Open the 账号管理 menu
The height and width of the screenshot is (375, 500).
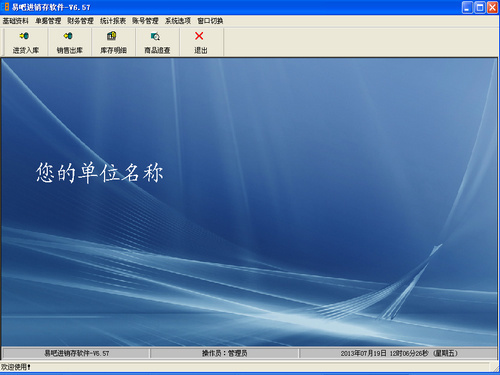(x=145, y=21)
